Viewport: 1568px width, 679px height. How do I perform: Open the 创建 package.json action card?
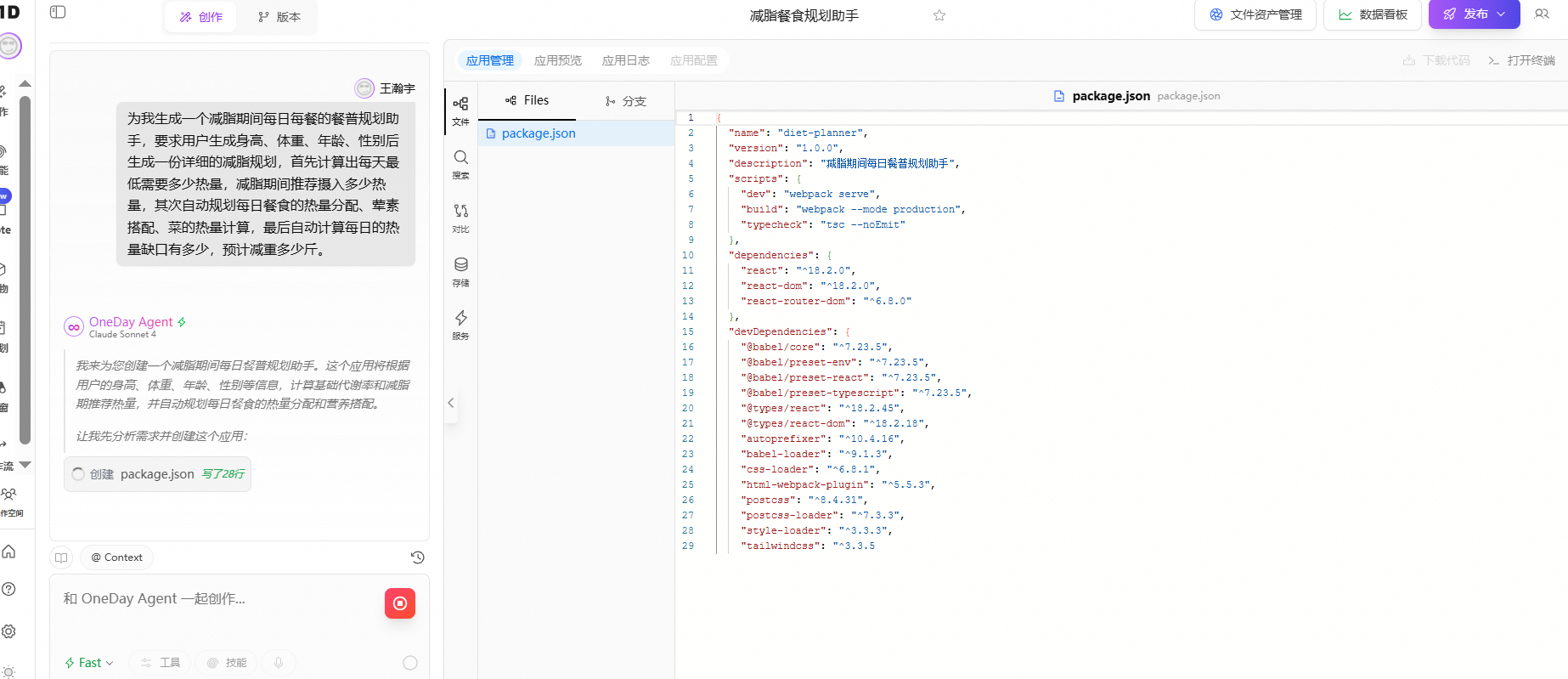(x=157, y=474)
